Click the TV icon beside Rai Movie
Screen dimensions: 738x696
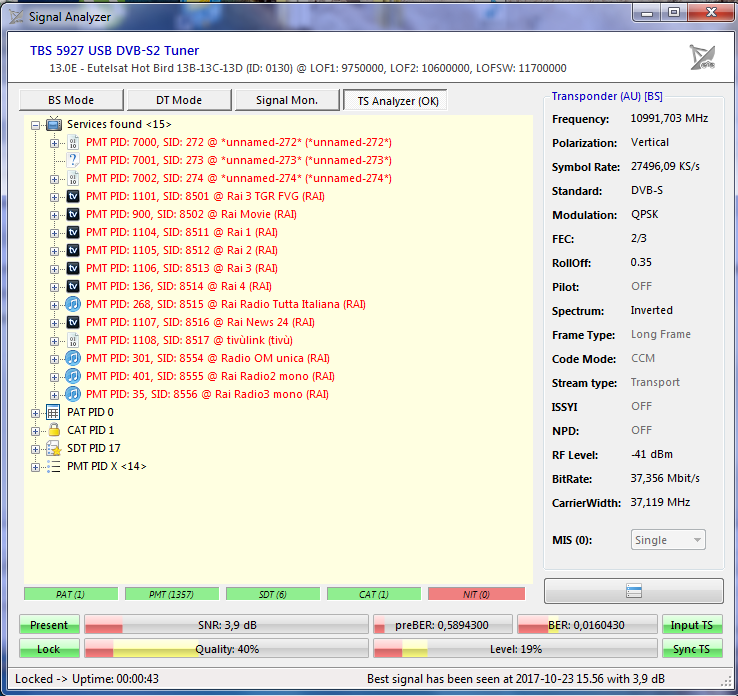click(73, 214)
